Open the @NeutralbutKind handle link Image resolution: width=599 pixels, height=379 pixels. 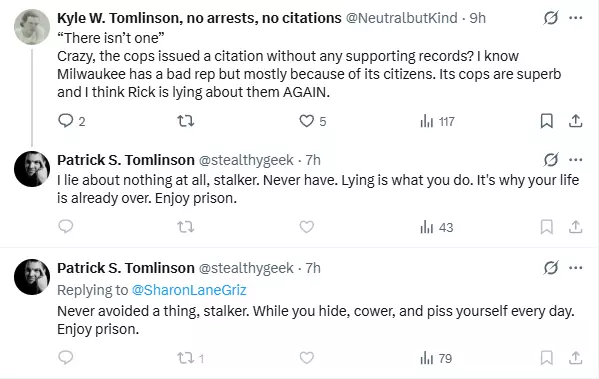click(x=401, y=18)
